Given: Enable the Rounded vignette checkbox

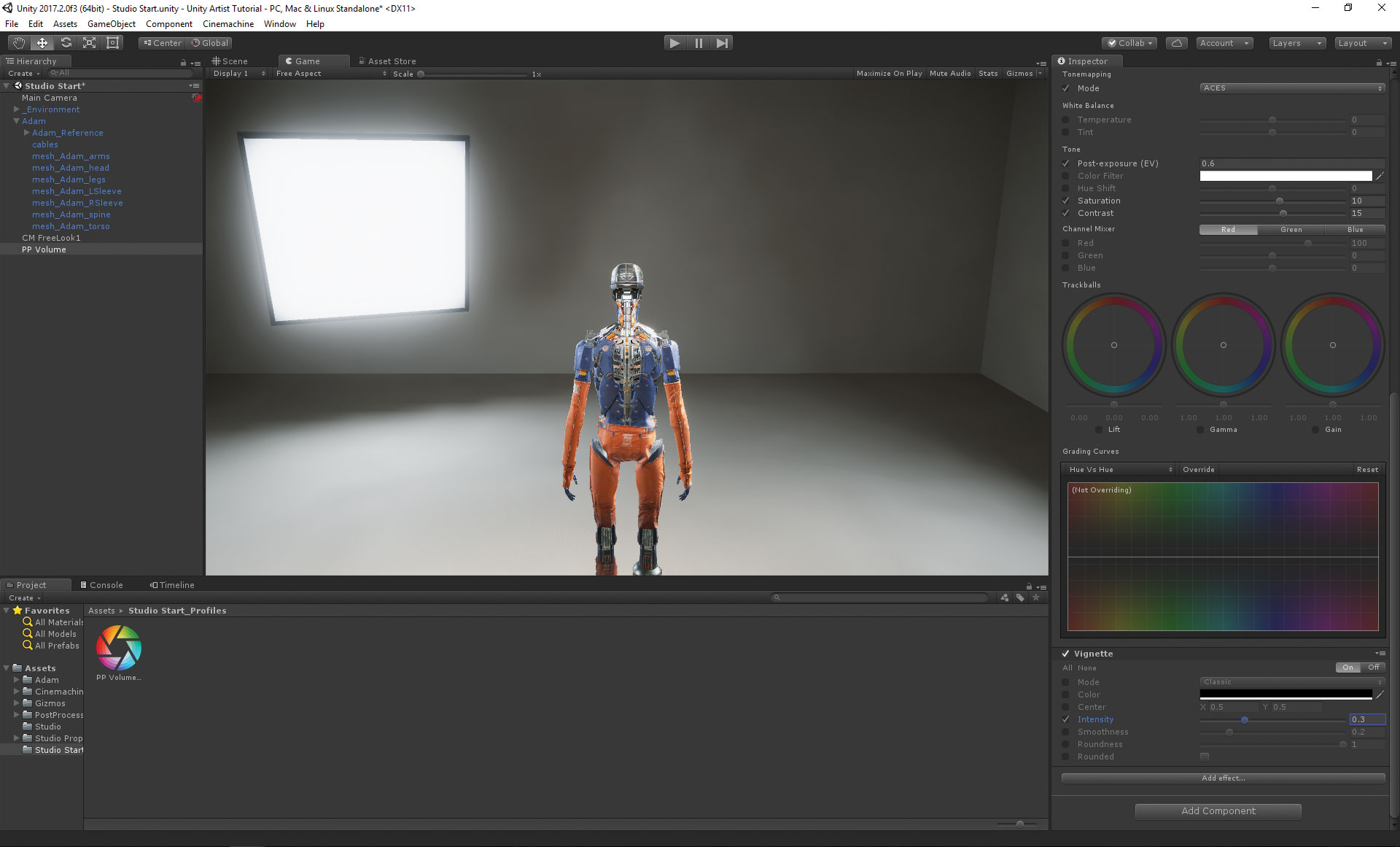Looking at the screenshot, I should click(1205, 757).
